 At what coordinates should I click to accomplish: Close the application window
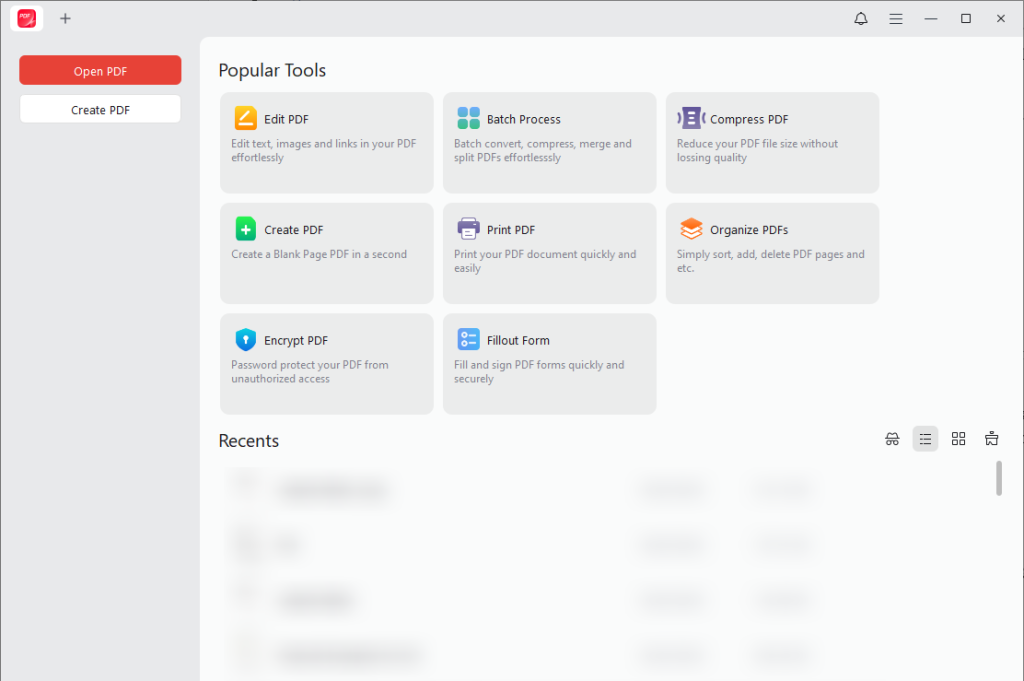coord(1000,18)
